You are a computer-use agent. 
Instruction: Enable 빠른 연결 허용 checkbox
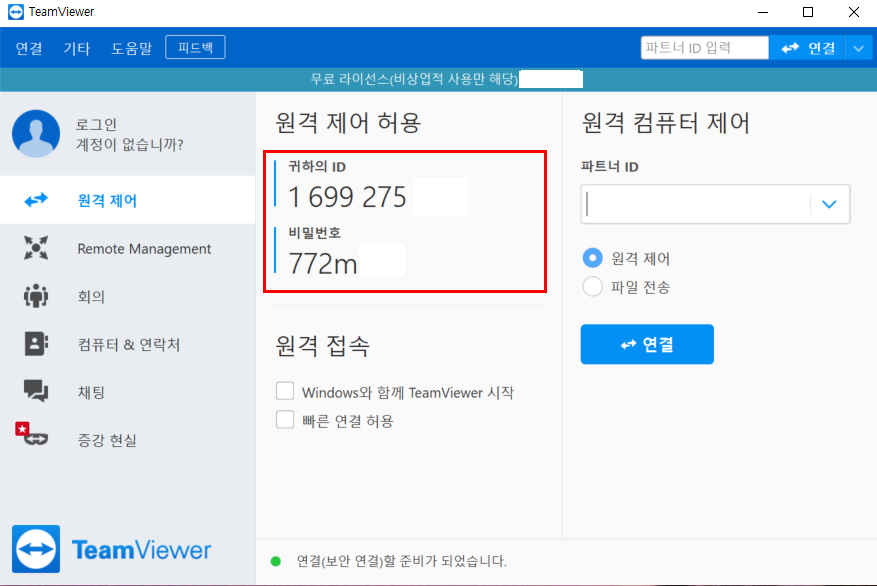point(285,419)
